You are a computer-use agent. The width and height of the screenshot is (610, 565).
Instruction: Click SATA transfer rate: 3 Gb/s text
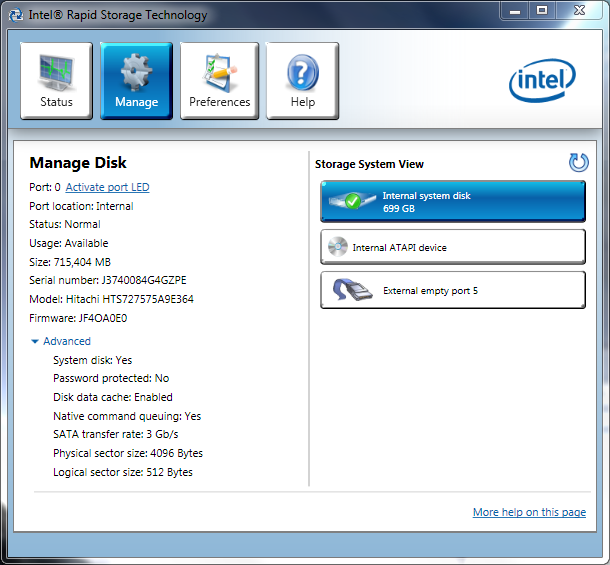click(x=116, y=434)
